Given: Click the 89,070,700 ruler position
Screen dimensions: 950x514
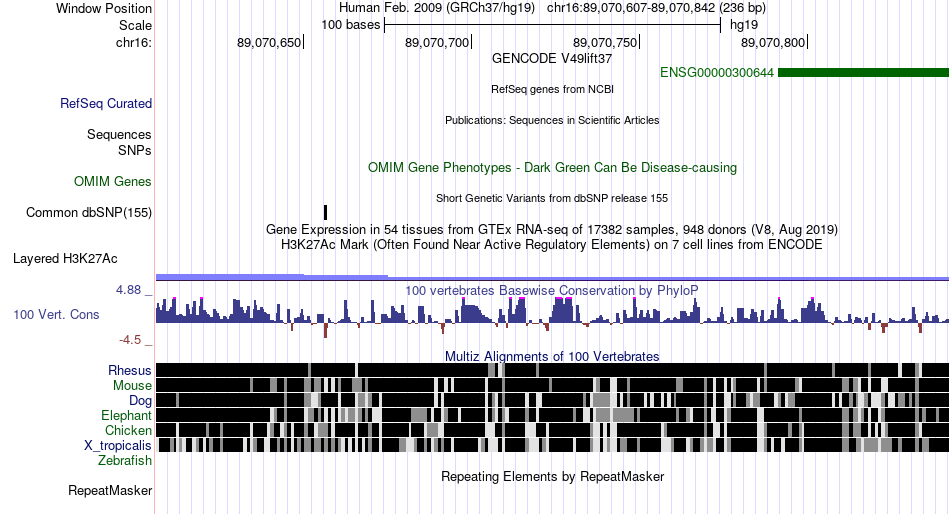Looking at the screenshot, I should [x=437, y=42].
